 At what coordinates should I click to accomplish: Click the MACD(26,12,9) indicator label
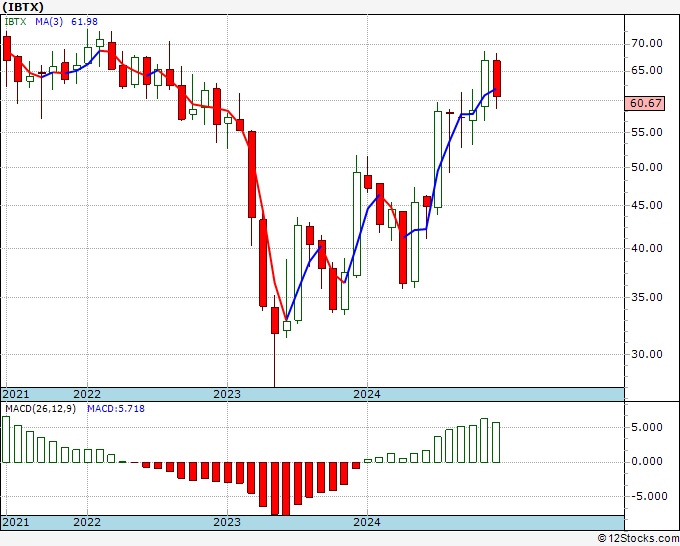point(40,409)
